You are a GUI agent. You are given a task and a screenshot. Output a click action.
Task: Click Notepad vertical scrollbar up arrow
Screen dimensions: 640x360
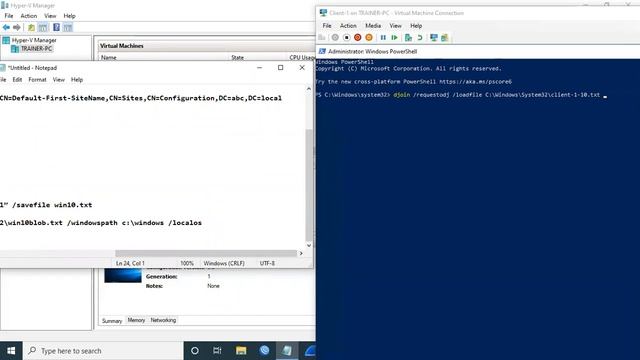coord(309,89)
